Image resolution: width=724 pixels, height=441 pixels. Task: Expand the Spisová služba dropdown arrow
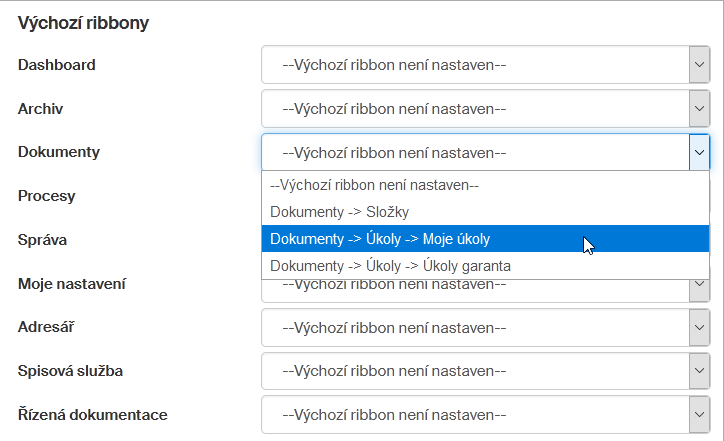tap(699, 371)
